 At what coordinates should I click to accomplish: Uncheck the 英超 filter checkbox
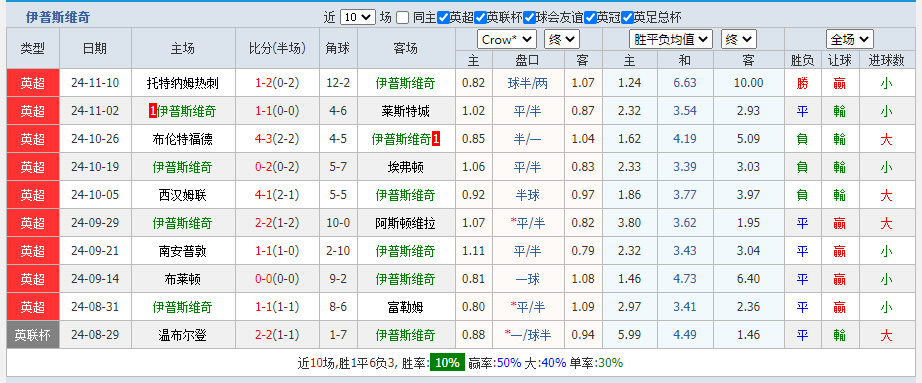click(444, 18)
